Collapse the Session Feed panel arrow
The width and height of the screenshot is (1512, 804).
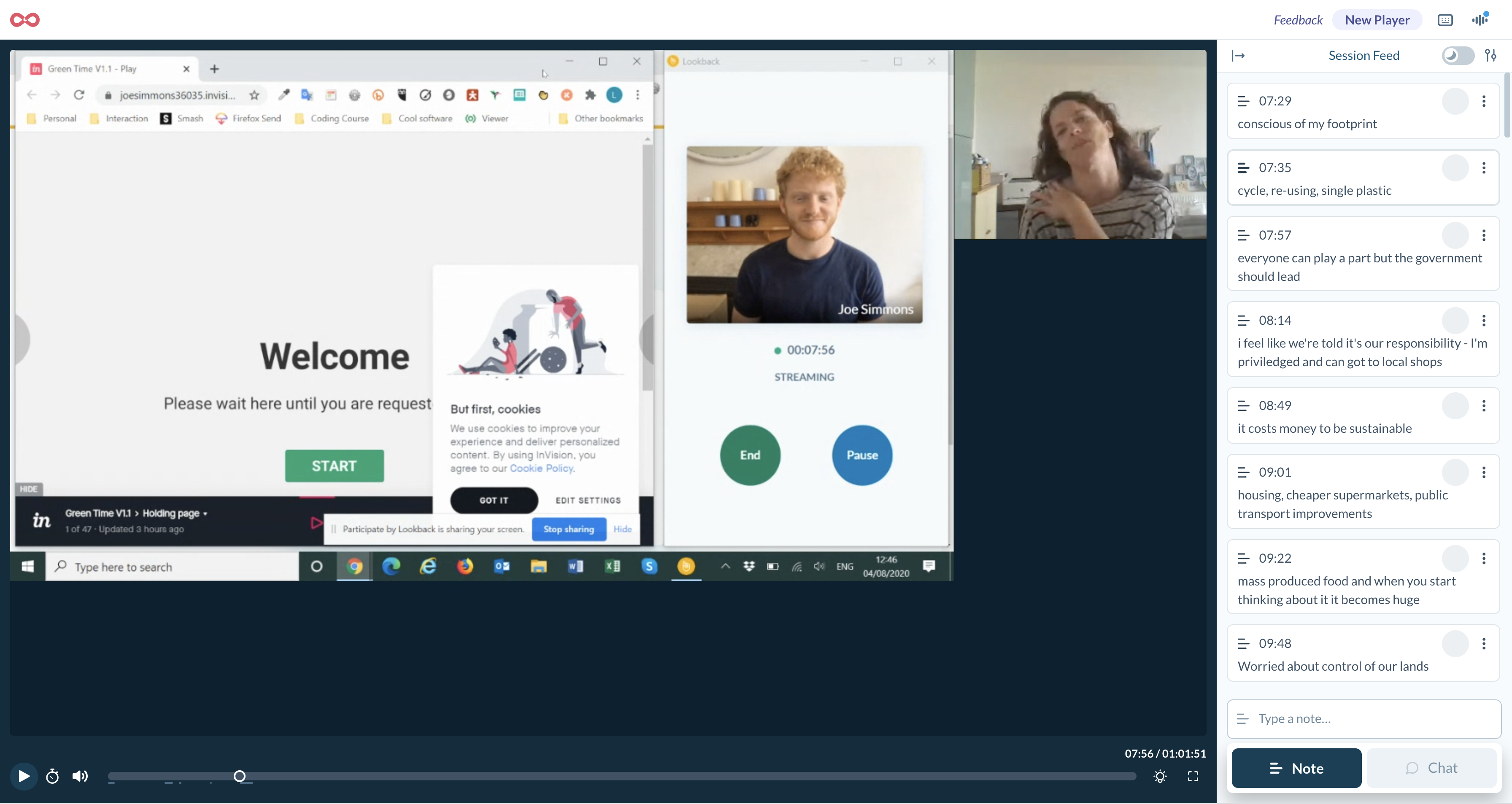coord(1238,56)
